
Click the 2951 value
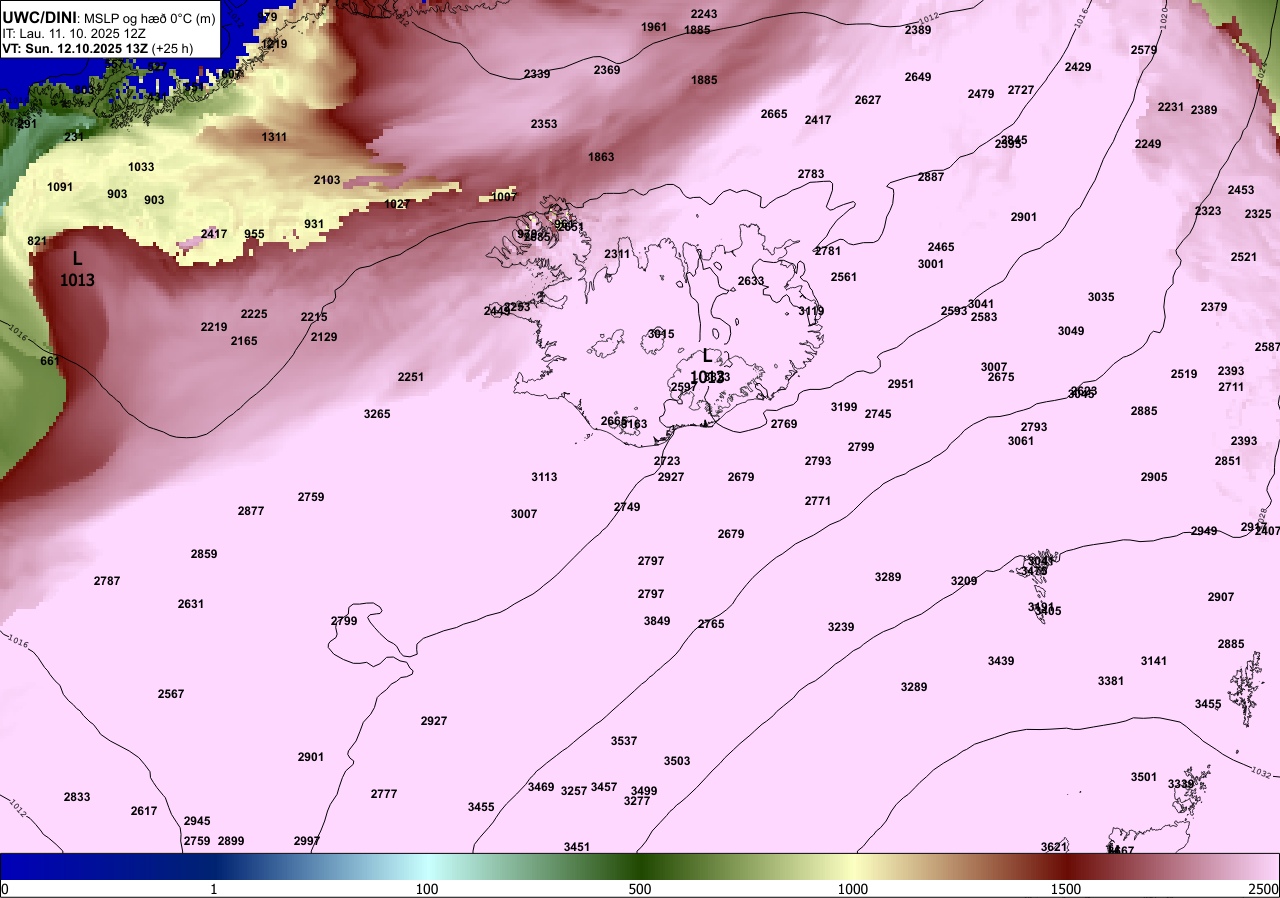(x=901, y=384)
